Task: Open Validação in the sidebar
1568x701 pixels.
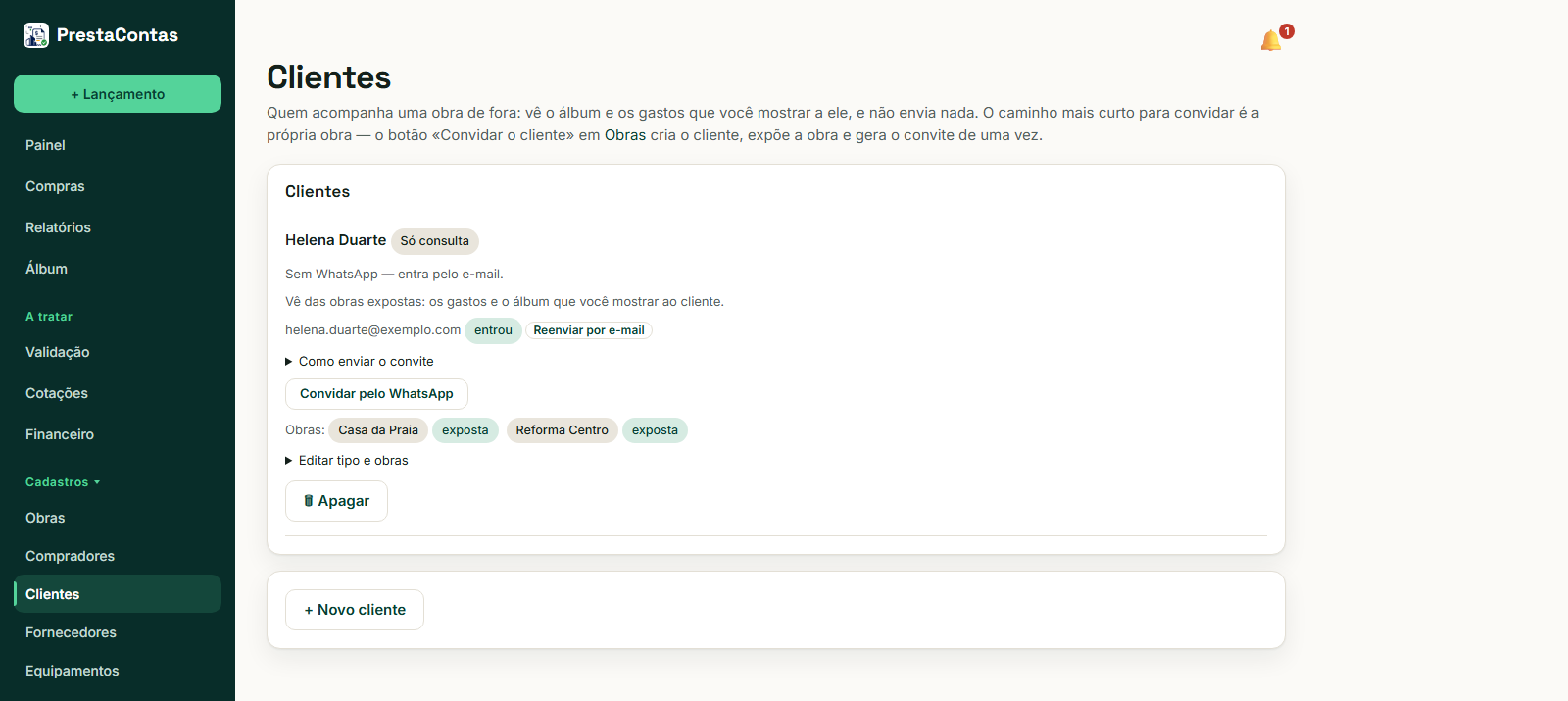Action: [118, 352]
